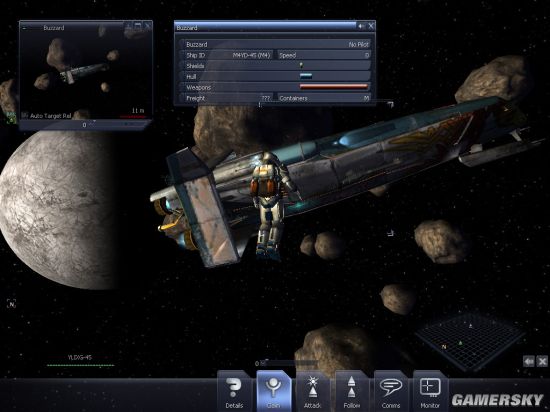Click the back arrow above GAMERSKY
This screenshot has width=550, height=412.
(529, 361)
